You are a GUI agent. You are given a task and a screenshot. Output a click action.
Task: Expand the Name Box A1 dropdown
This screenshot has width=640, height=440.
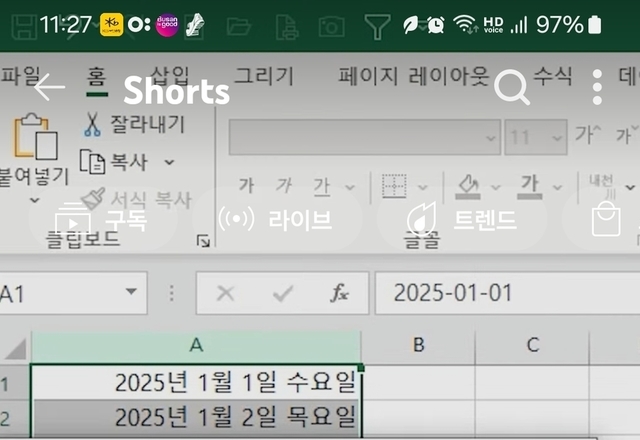pos(129,293)
